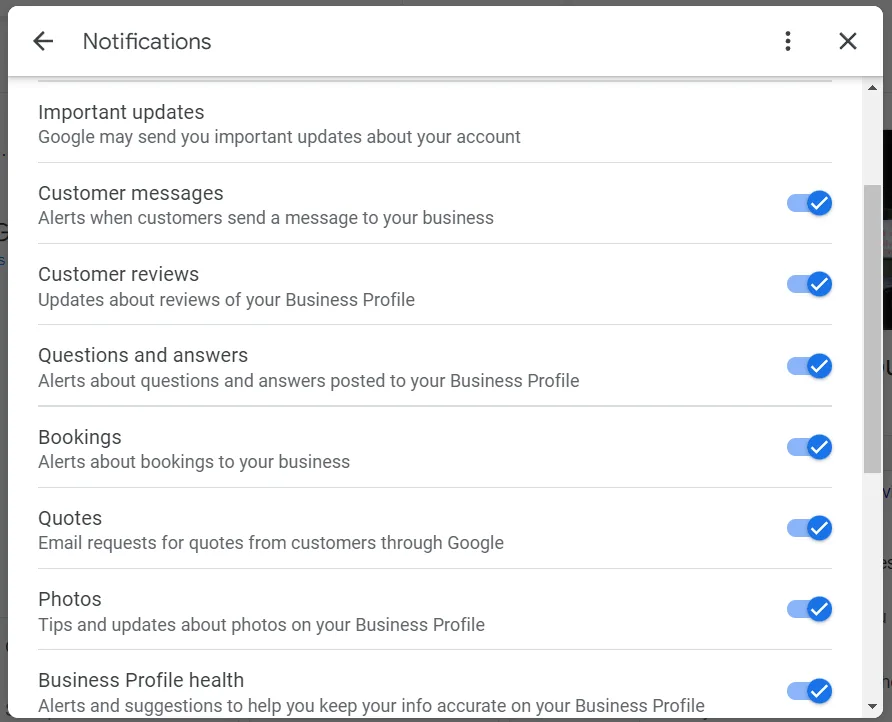The width and height of the screenshot is (892, 722).
Task: Toggle Questions and answers alerts
Action: pyautogui.click(x=809, y=366)
